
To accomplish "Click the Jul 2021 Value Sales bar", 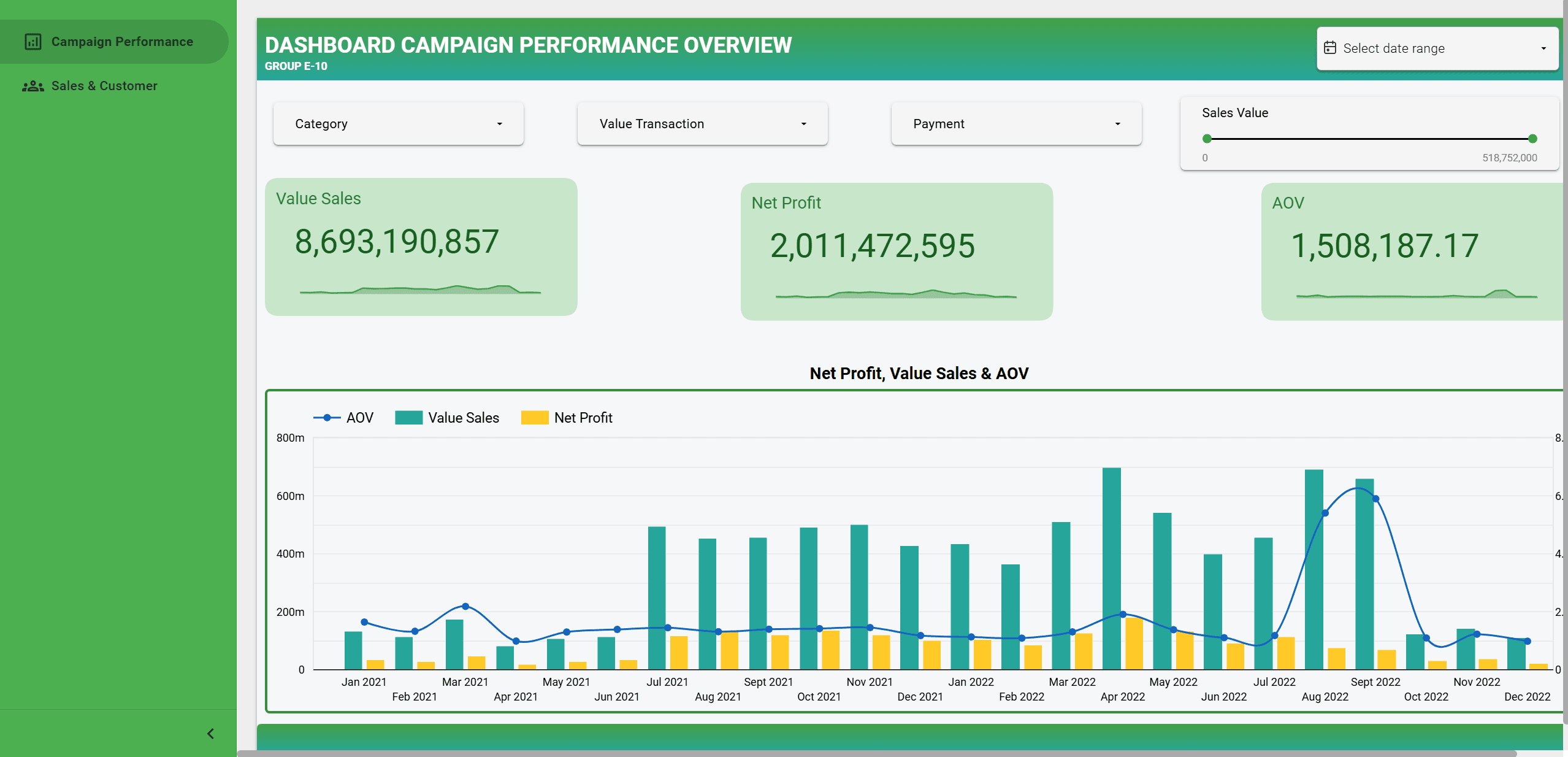I will [657, 598].
